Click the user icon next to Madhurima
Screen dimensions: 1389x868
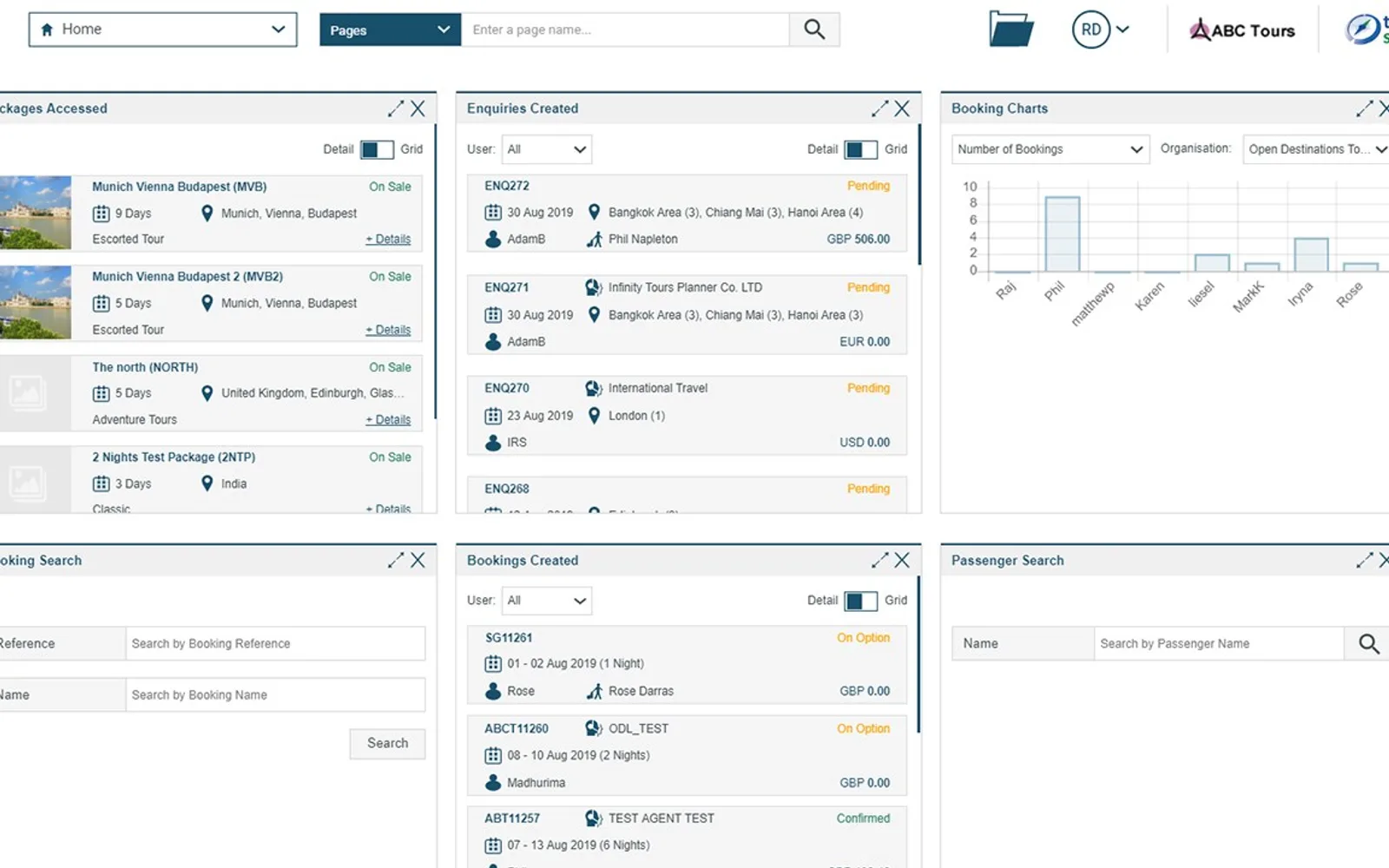click(x=493, y=782)
